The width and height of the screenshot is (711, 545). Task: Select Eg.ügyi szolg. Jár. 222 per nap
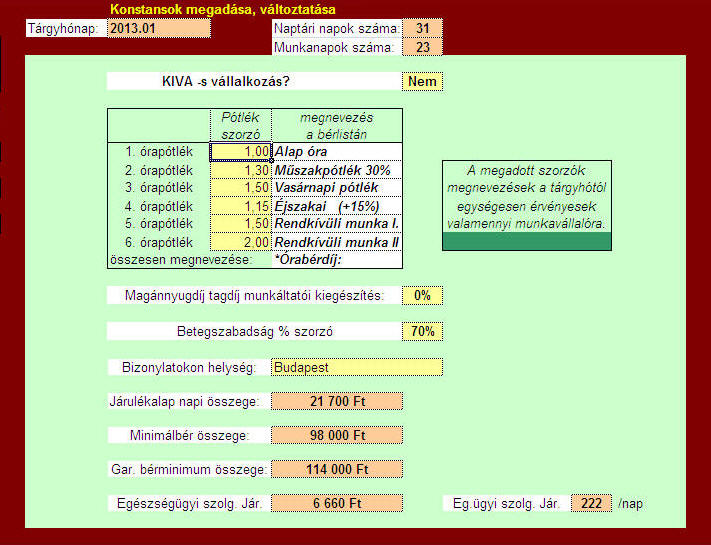[591, 503]
